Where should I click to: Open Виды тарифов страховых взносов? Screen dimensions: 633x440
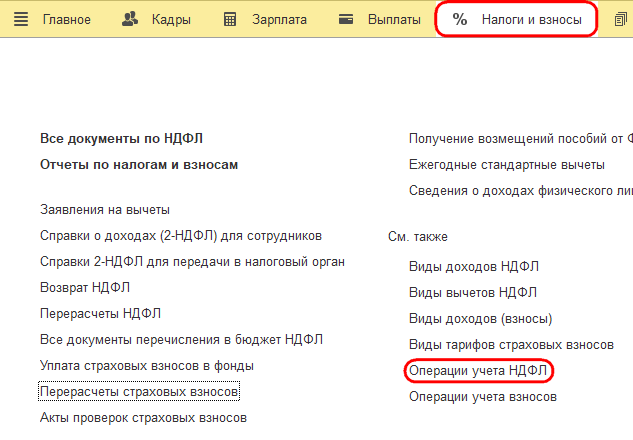coord(511,345)
